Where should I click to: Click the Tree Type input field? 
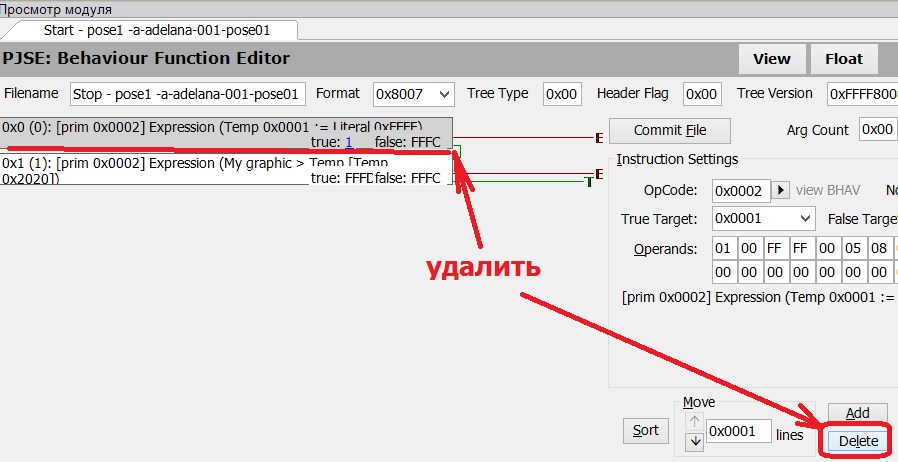pyautogui.click(x=562, y=94)
